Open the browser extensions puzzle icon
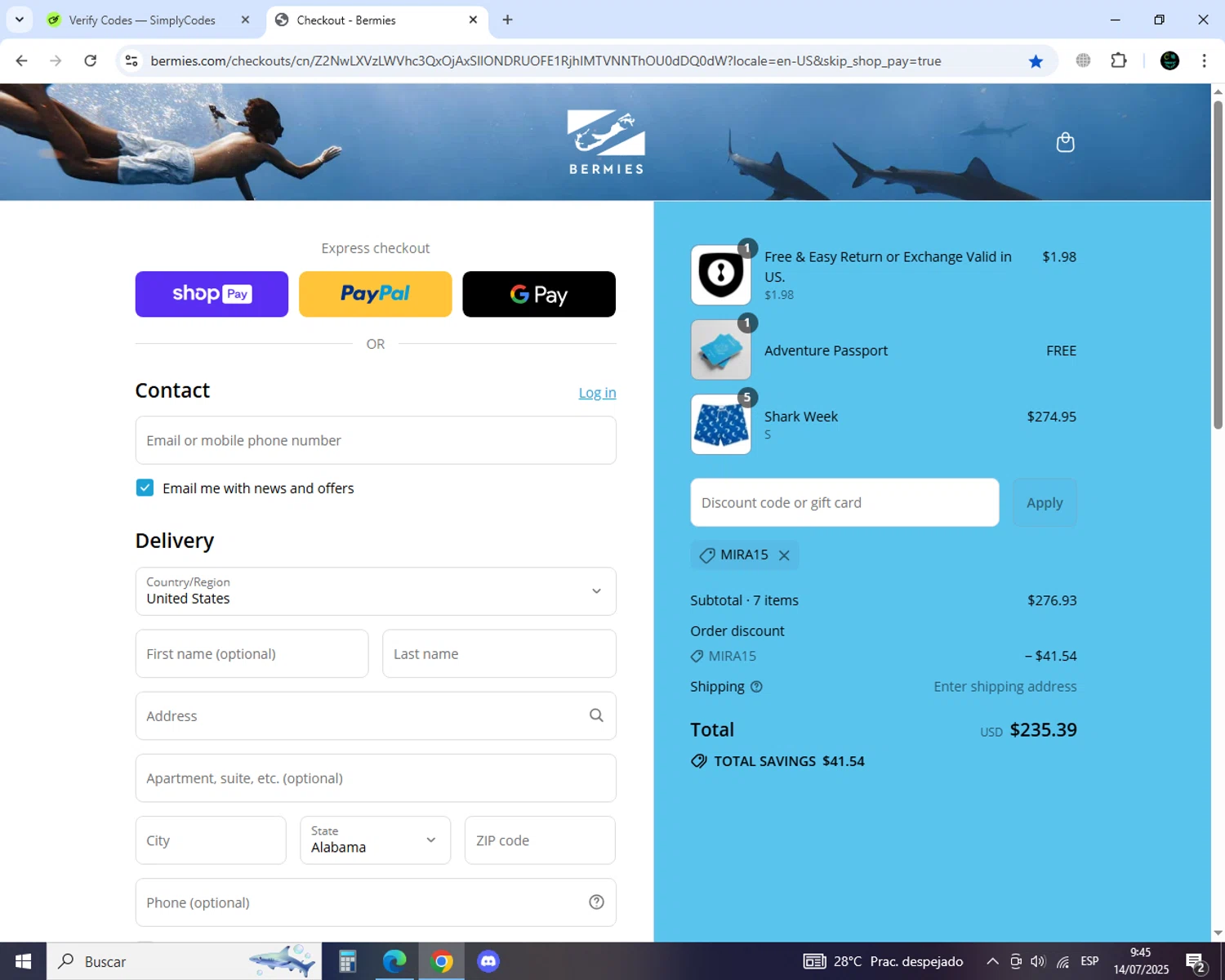This screenshot has width=1225, height=980. pos(1119,60)
